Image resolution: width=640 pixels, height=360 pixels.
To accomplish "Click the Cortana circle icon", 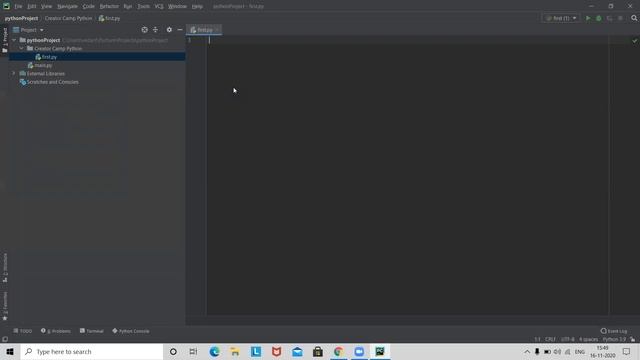I will click(173, 351).
